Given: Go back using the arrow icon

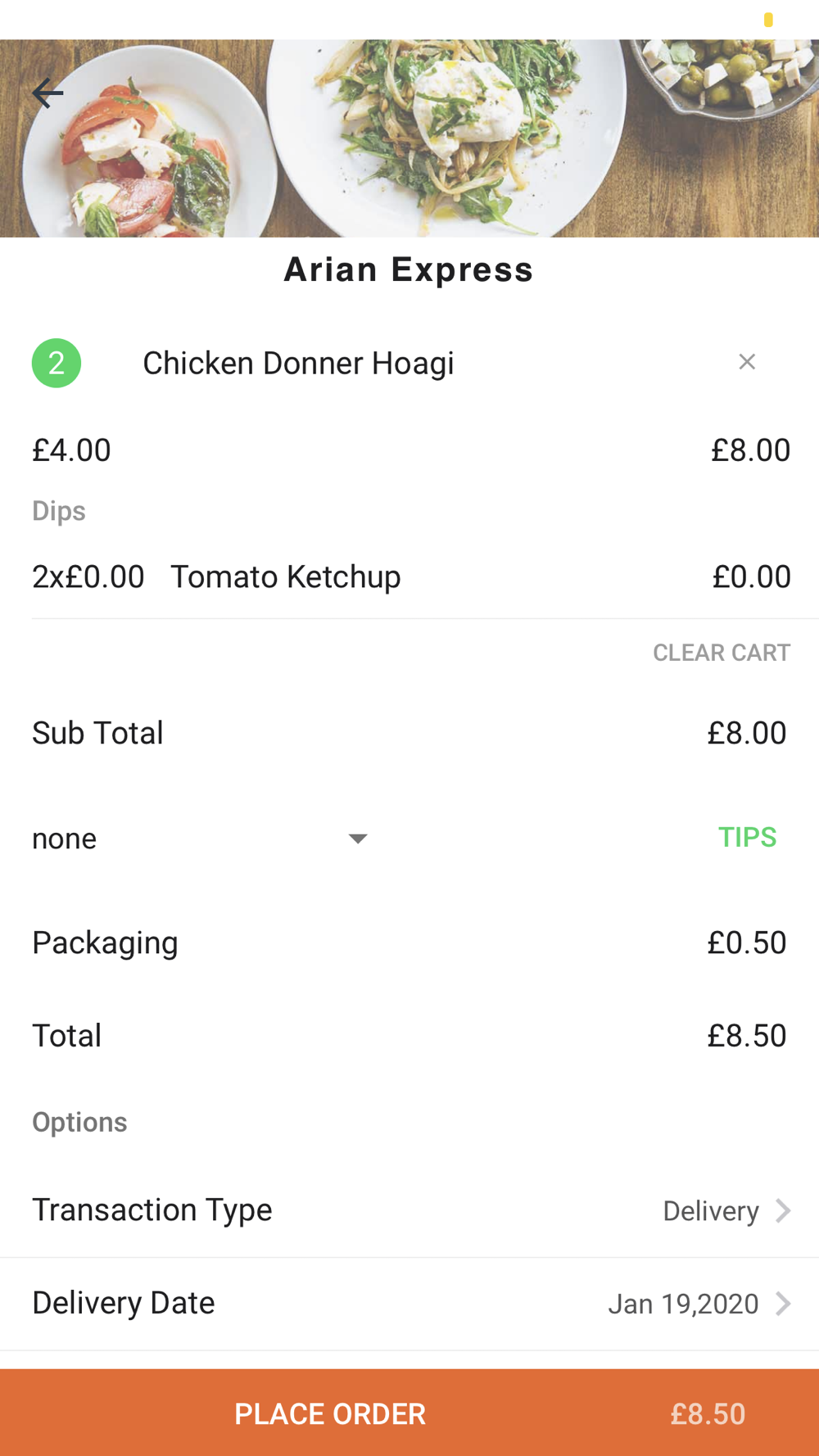Looking at the screenshot, I should (x=48, y=93).
